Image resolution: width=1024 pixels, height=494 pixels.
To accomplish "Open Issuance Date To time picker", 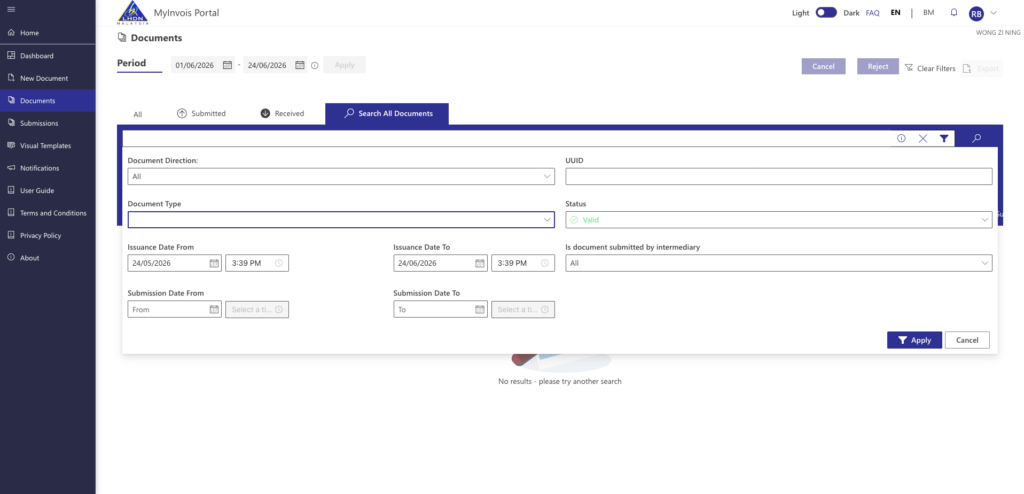I will point(522,263).
